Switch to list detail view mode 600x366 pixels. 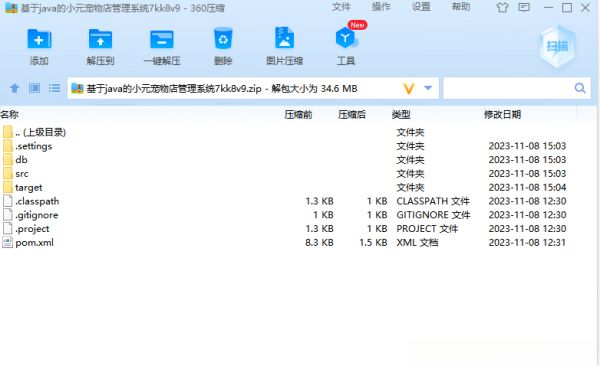tap(54, 88)
